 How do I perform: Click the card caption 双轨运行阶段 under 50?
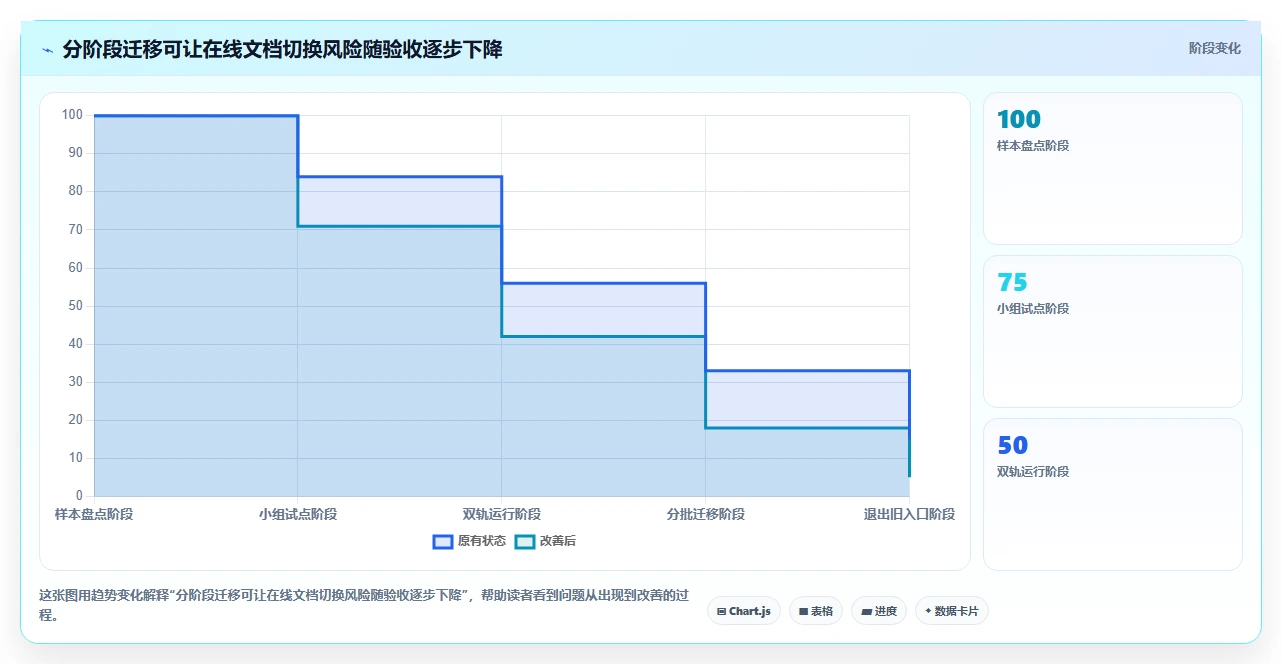coord(1033,472)
